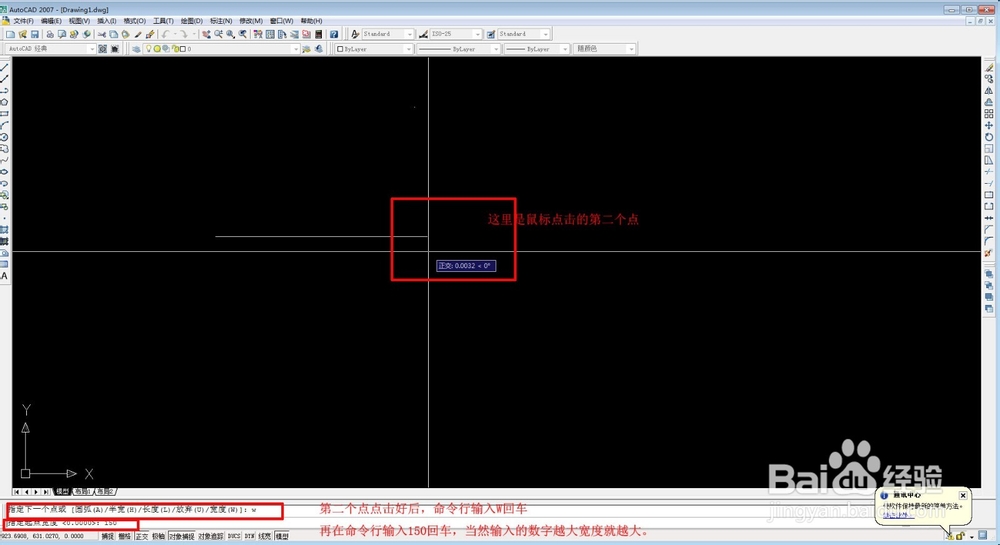The height and width of the screenshot is (545, 1000).
Task: Open the ByLayer linetype dropdown
Action: [x=496, y=48]
